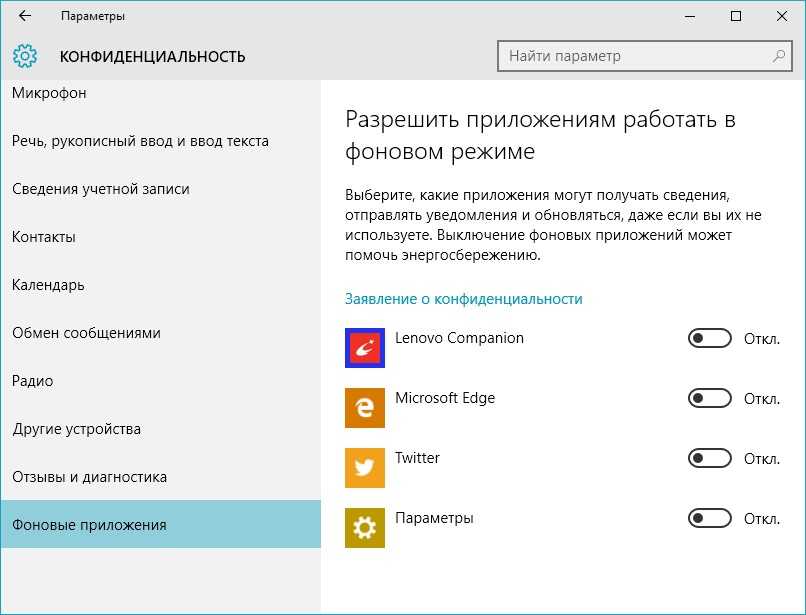
Task: Select Фоновые приложения sidebar item
Action: (x=160, y=524)
